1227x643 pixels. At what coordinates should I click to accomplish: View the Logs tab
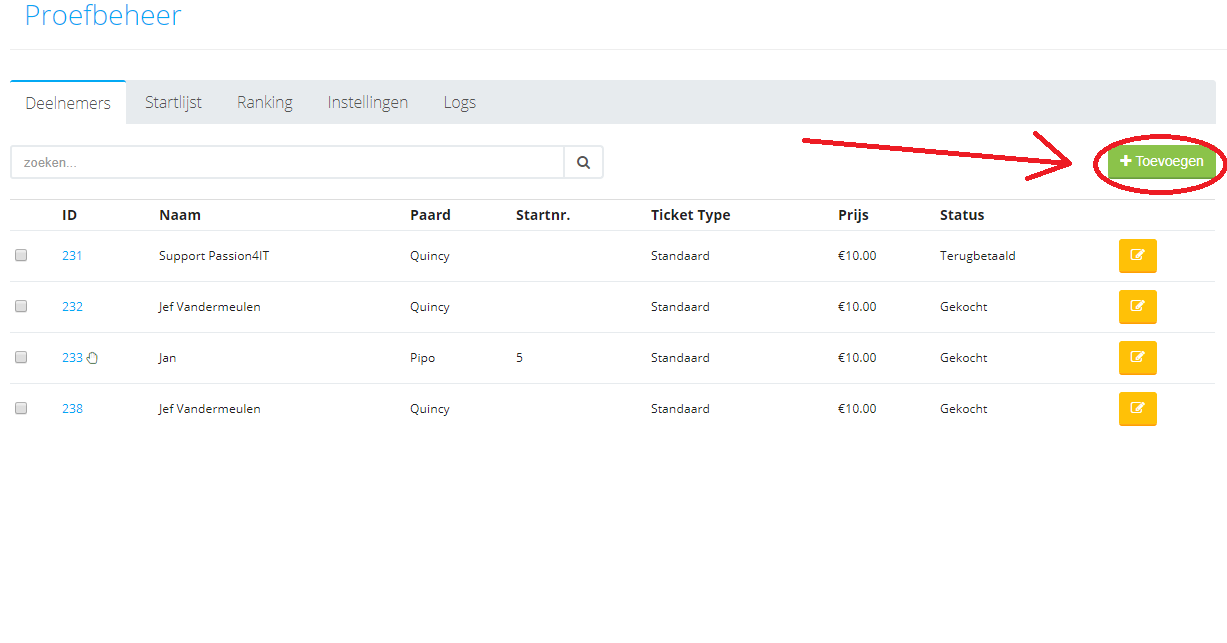pyautogui.click(x=460, y=102)
